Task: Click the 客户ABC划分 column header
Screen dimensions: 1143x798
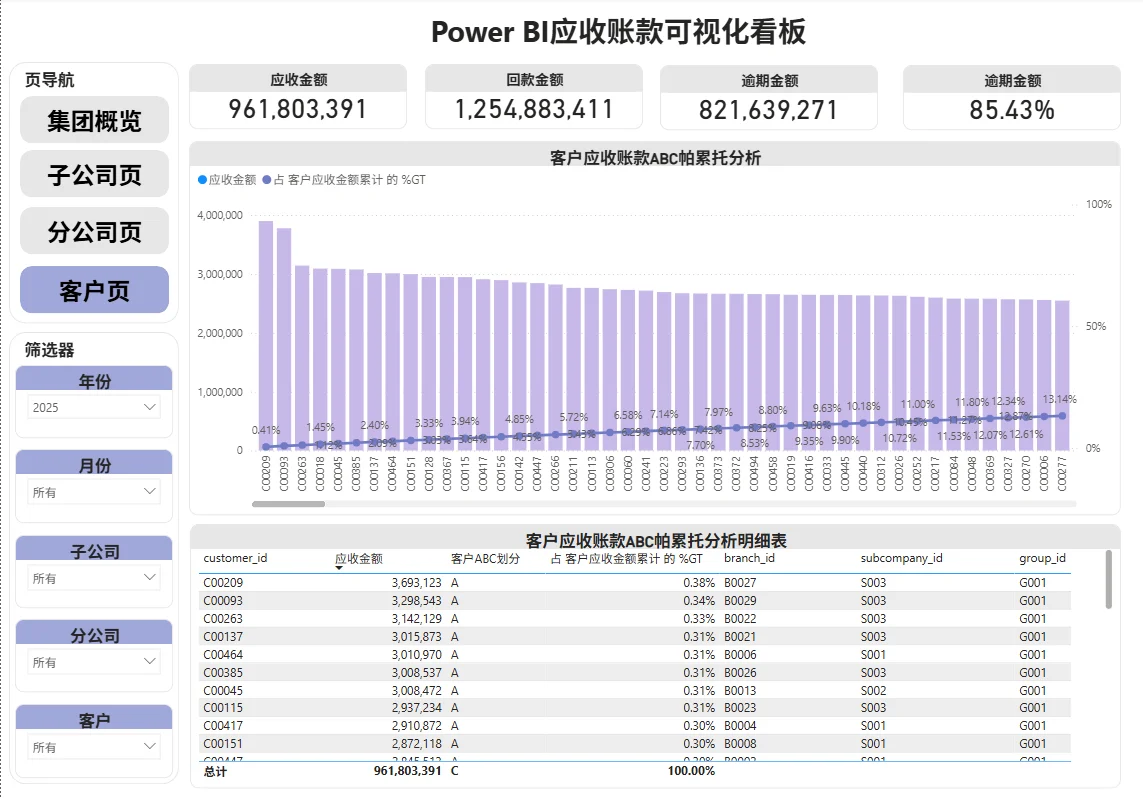Action: 485,559
